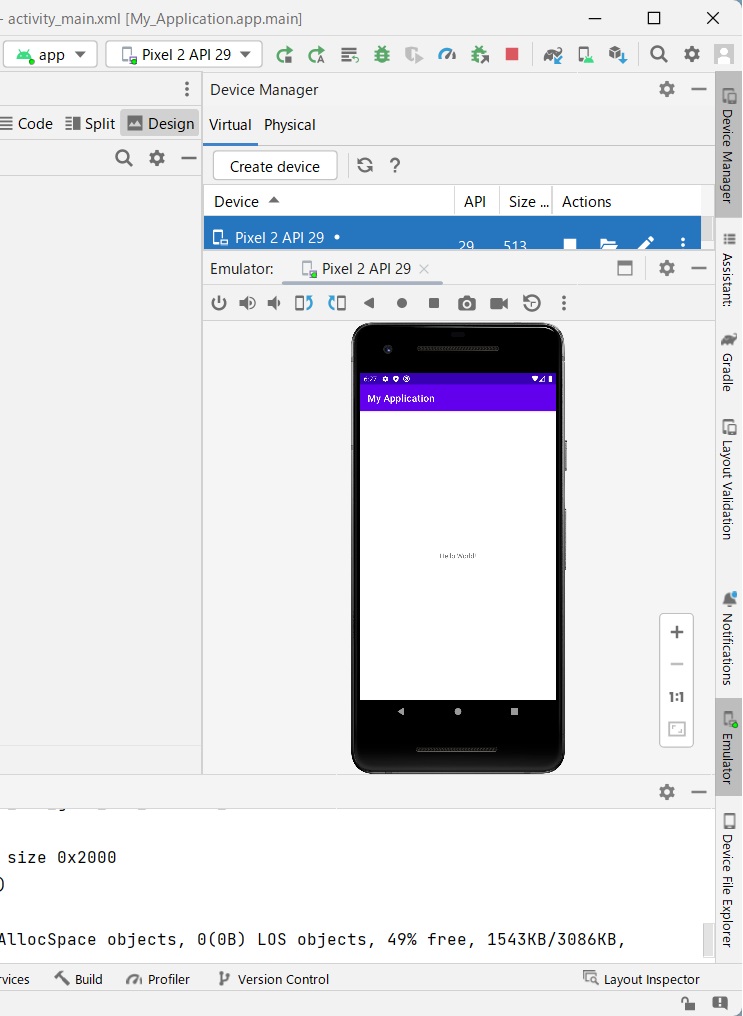The image size is (743, 1016).
Task: Open emulator extended controls three dots
Action: [564, 303]
